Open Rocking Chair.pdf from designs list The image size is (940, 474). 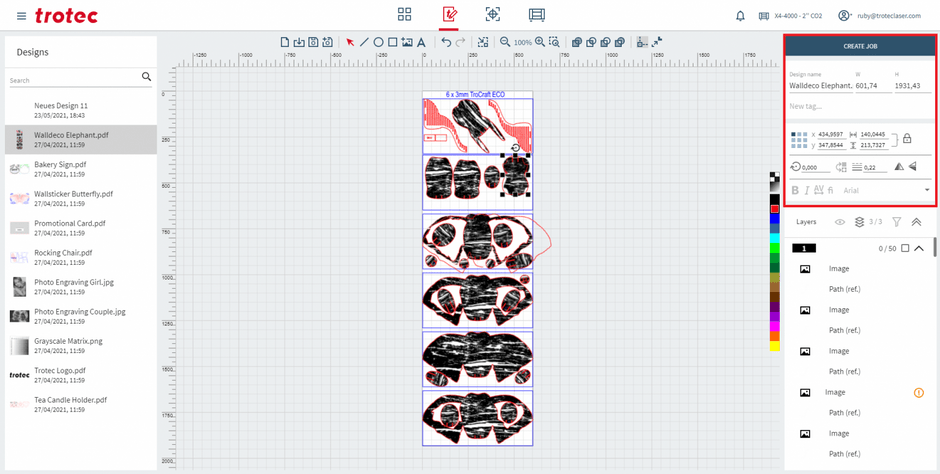(61, 253)
